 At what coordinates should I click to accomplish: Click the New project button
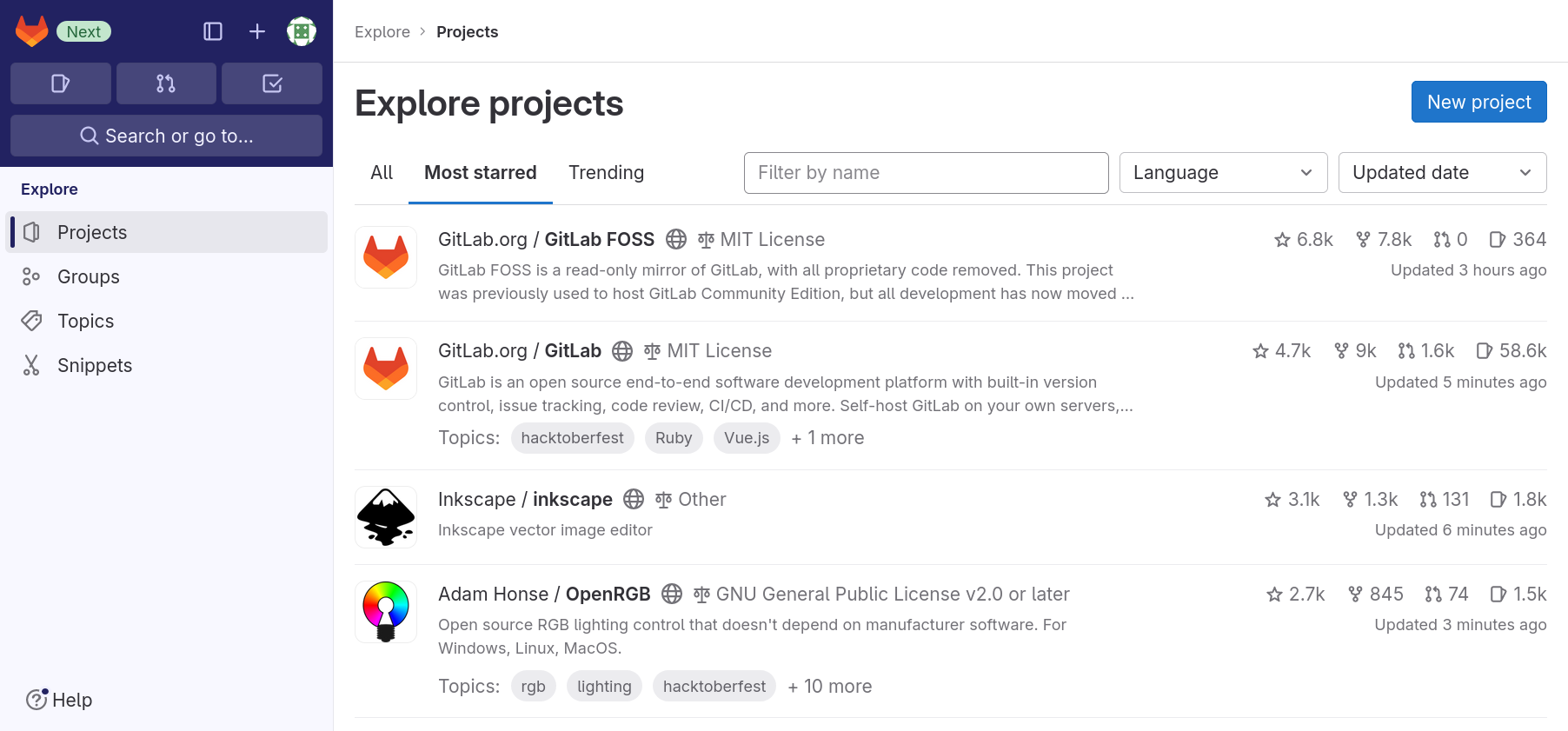click(1478, 102)
